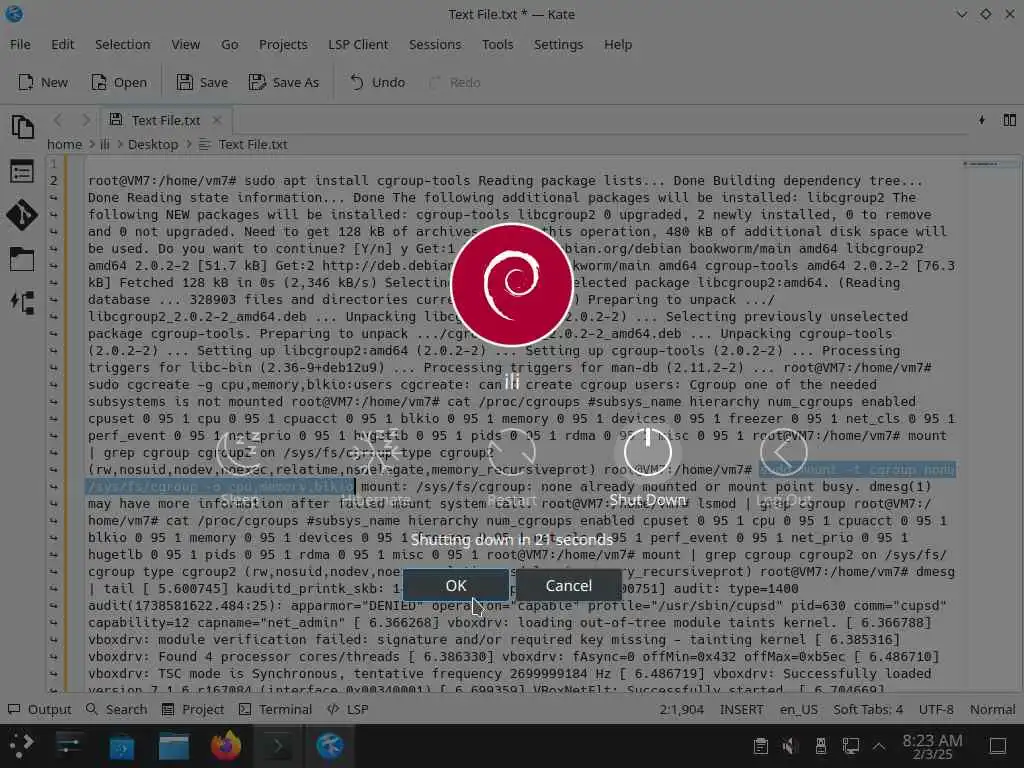The width and height of the screenshot is (1024, 768).
Task: Open the Edit menu in Kate
Action: click(63, 44)
